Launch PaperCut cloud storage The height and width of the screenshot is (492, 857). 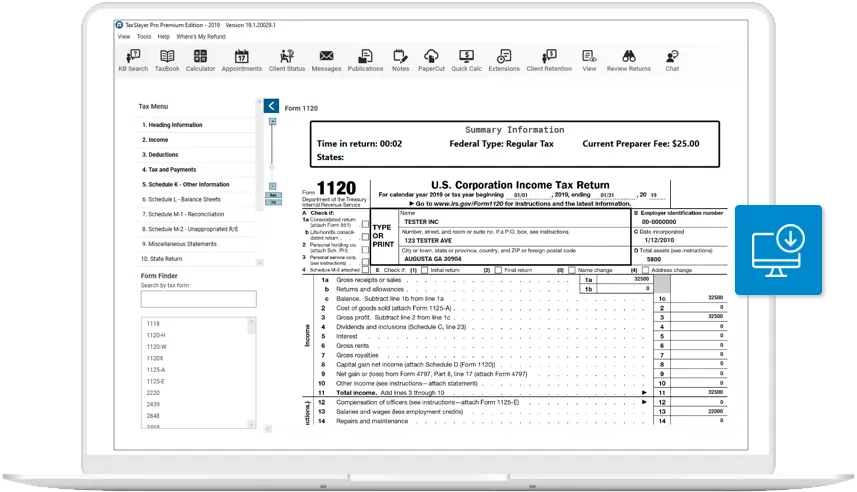click(431, 60)
